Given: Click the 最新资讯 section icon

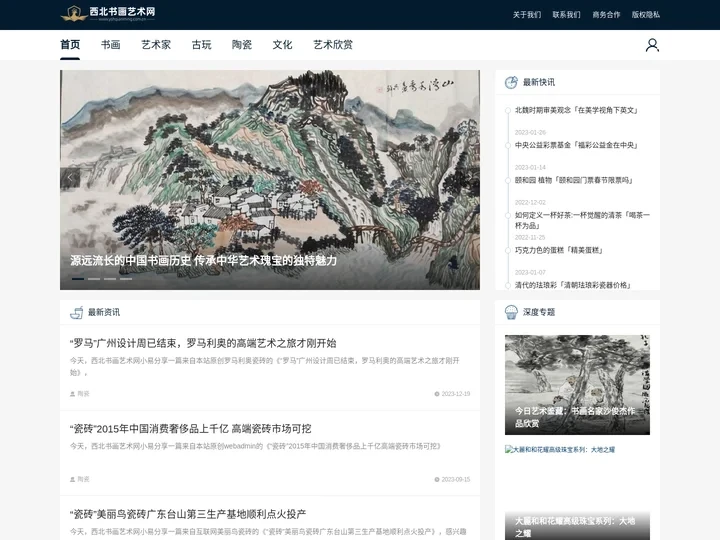Looking at the screenshot, I should coord(76,312).
